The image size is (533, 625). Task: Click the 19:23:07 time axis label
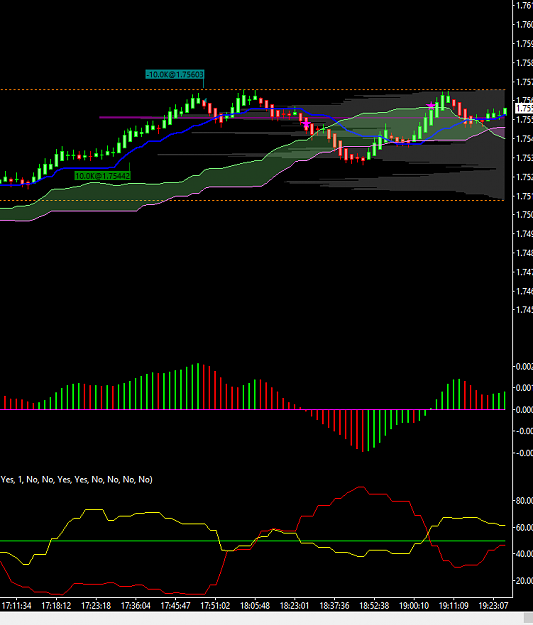pos(493,606)
